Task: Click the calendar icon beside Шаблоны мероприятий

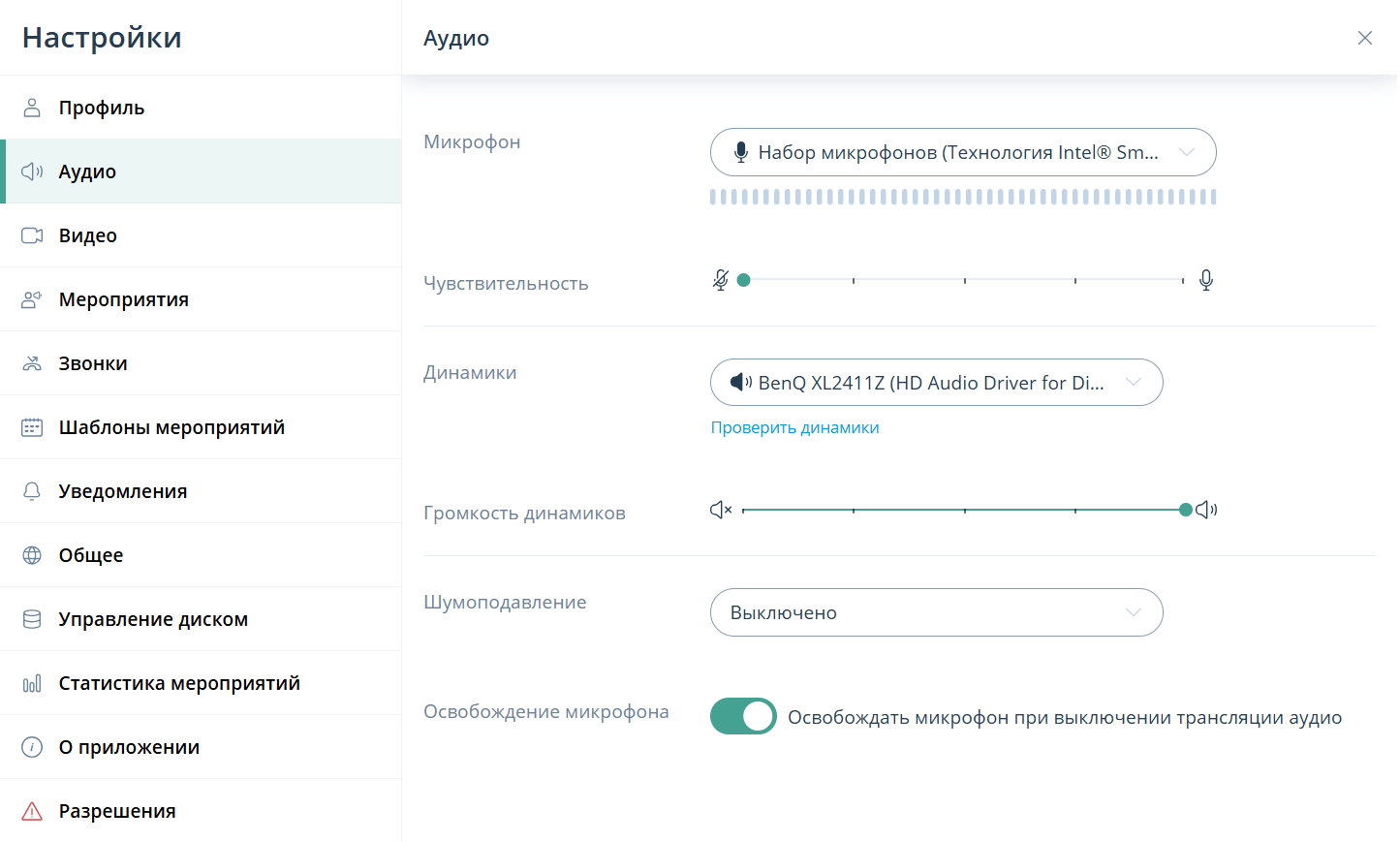Action: pos(32,427)
